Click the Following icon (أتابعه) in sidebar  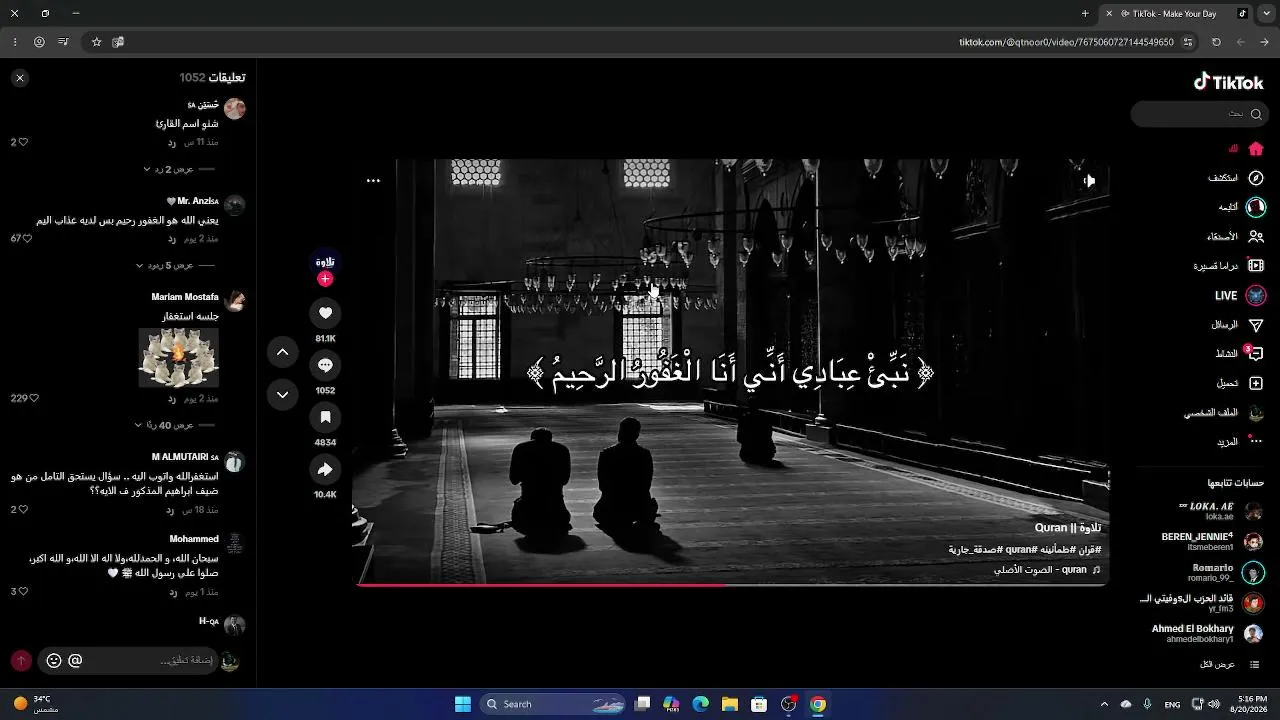1256,207
